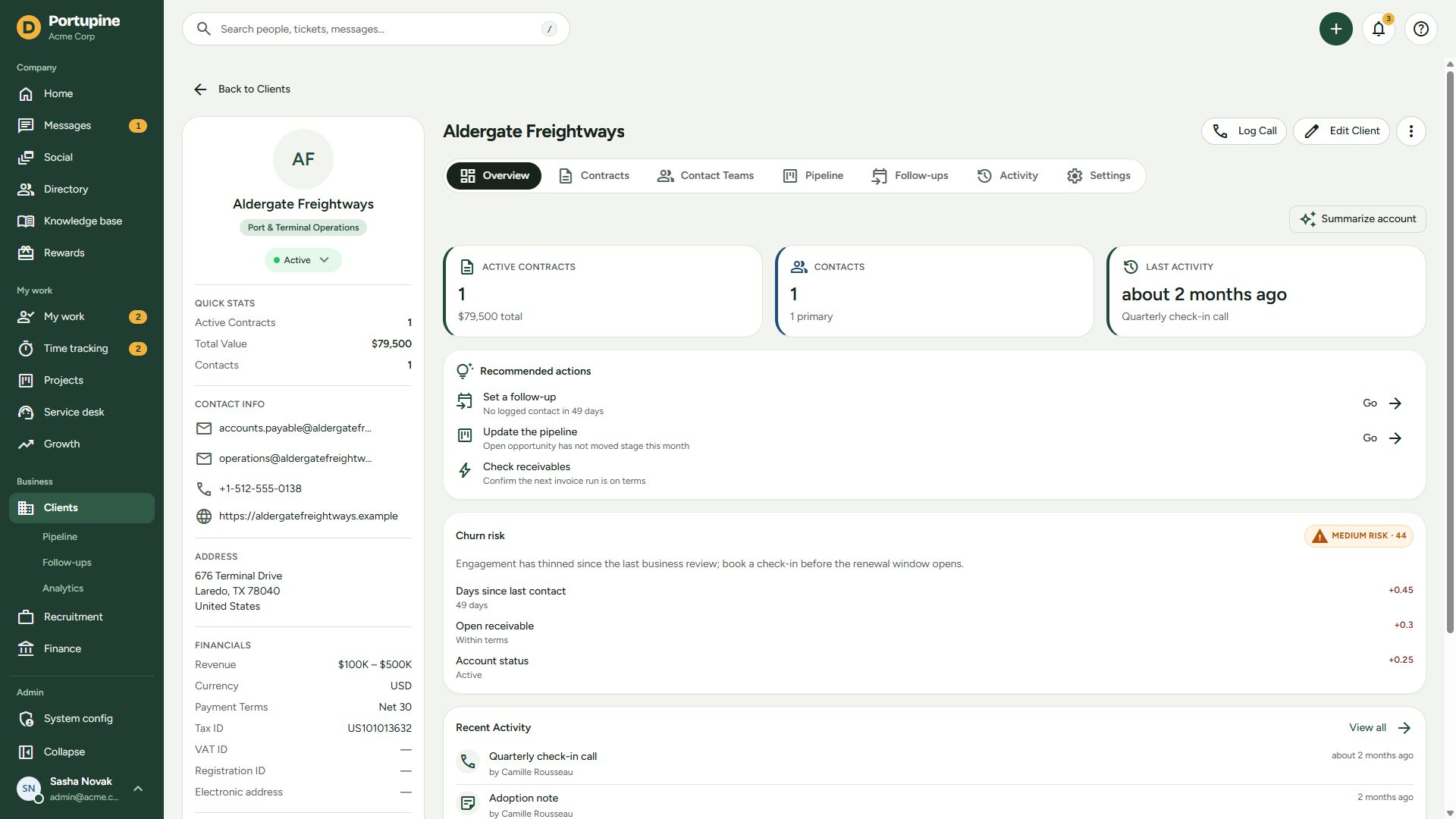
Task: Open the client Settings tab
Action: pos(1099,176)
